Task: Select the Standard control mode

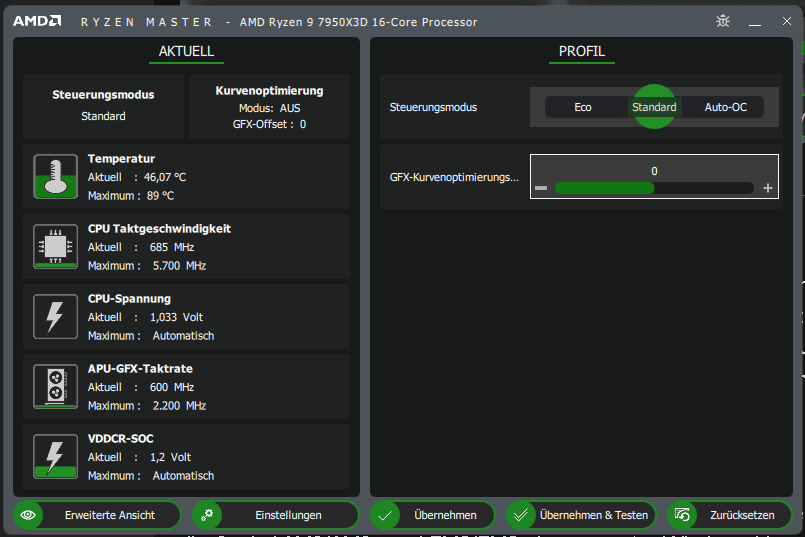Action: click(654, 107)
